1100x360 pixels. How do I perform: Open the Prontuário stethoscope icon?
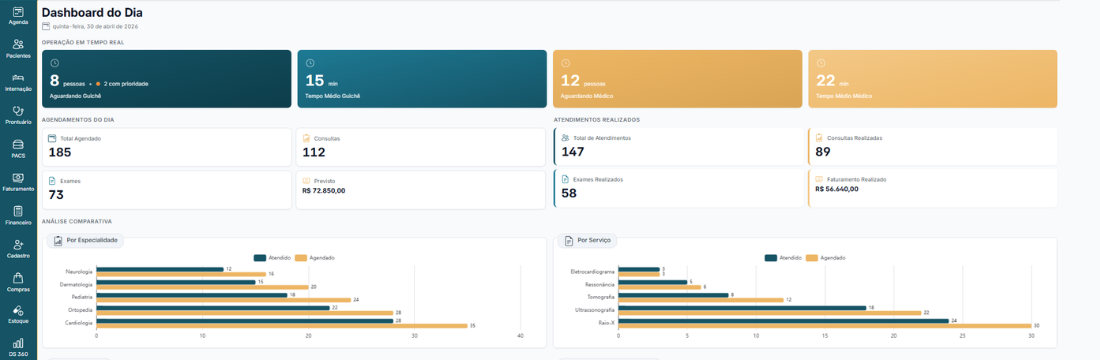coord(18,111)
